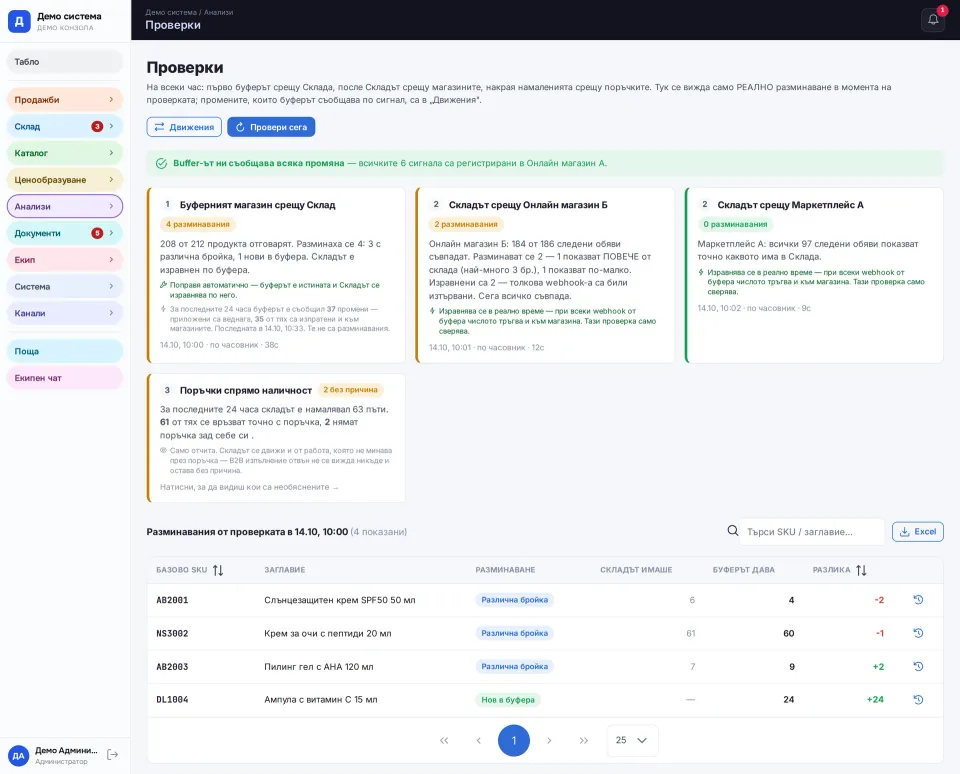Open the Поръчки спрямо наличност card

(x=276, y=438)
